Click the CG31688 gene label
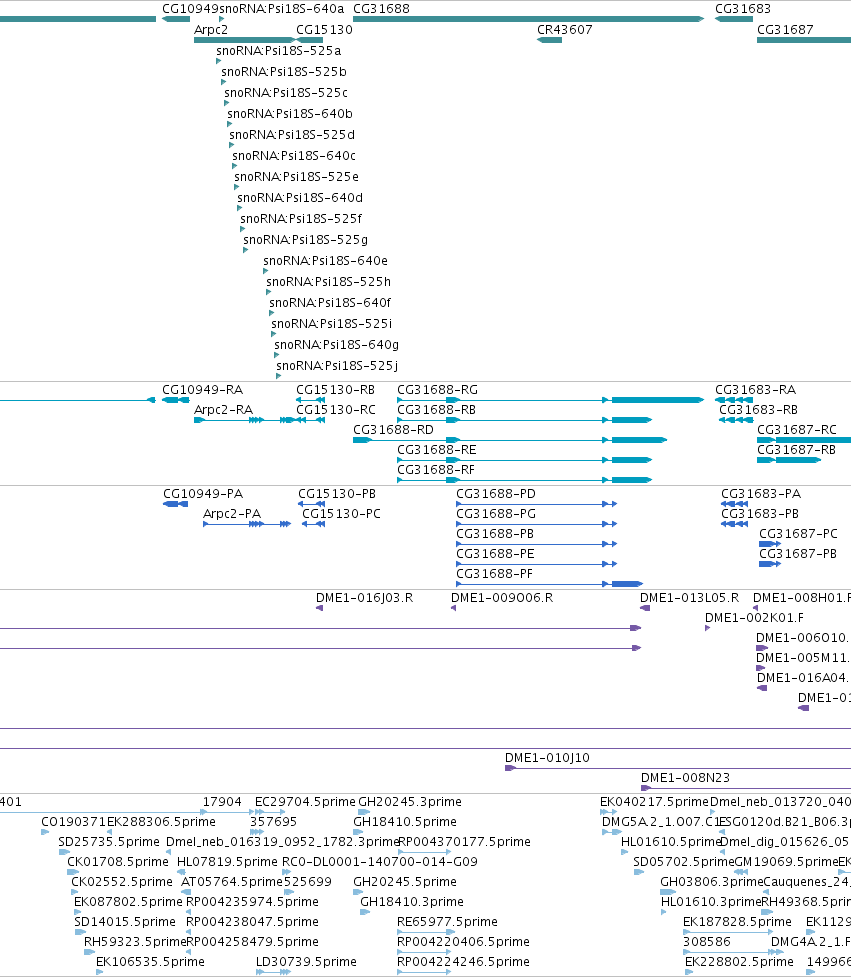This screenshot has width=851, height=977. 381,9
